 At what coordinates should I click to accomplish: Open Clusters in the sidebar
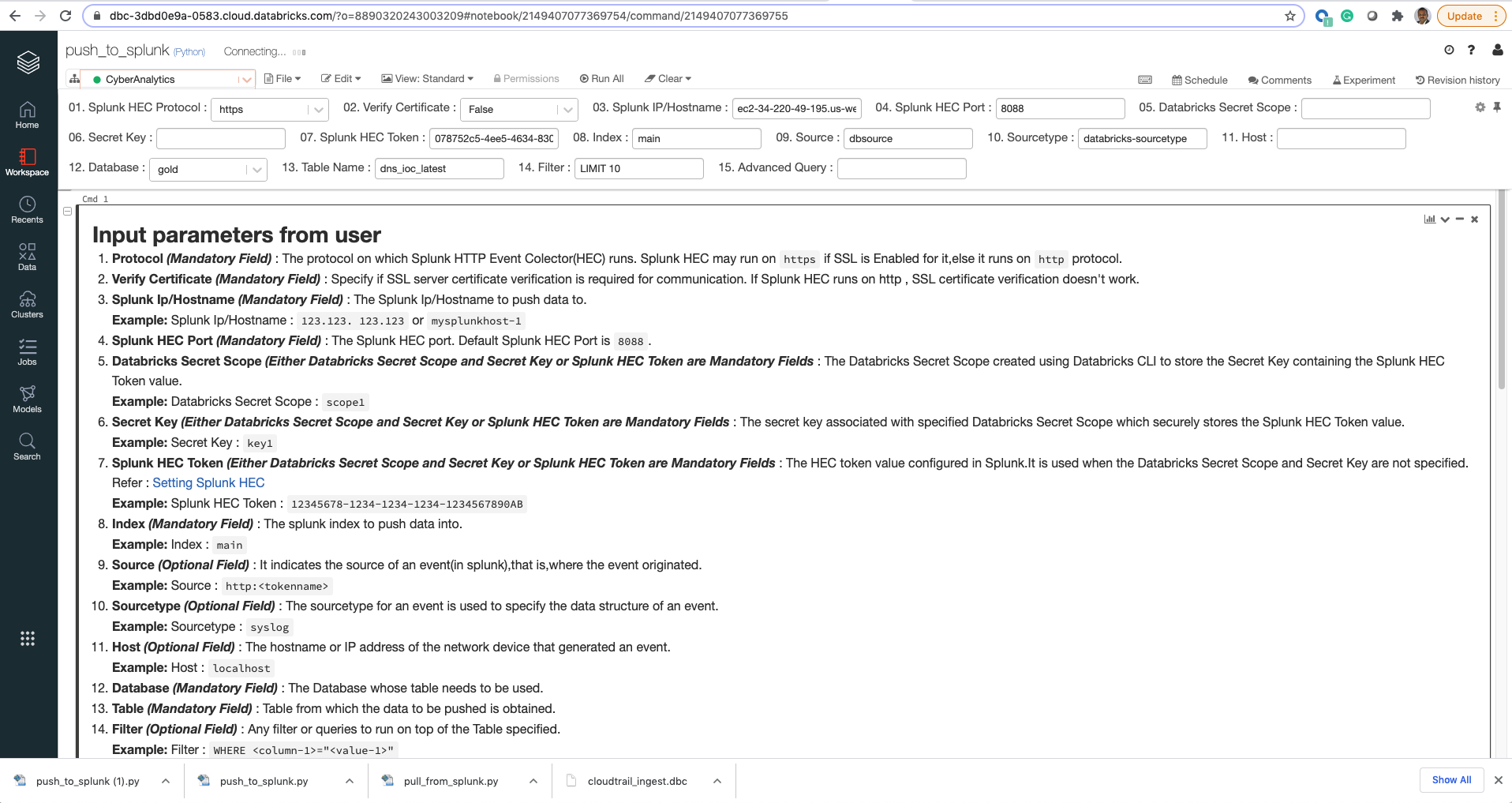click(28, 305)
